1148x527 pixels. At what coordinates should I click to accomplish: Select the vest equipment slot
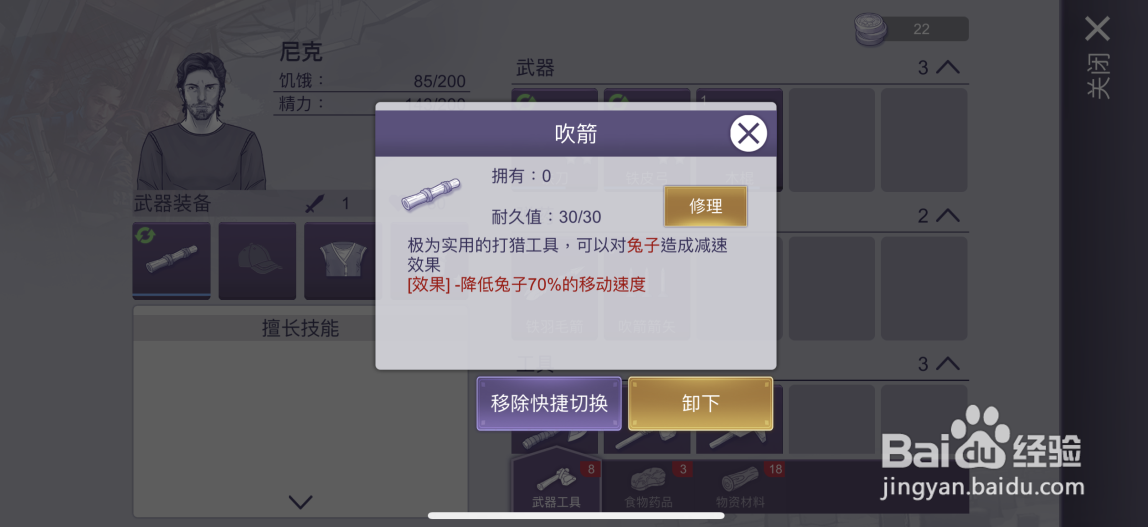tap(343, 261)
